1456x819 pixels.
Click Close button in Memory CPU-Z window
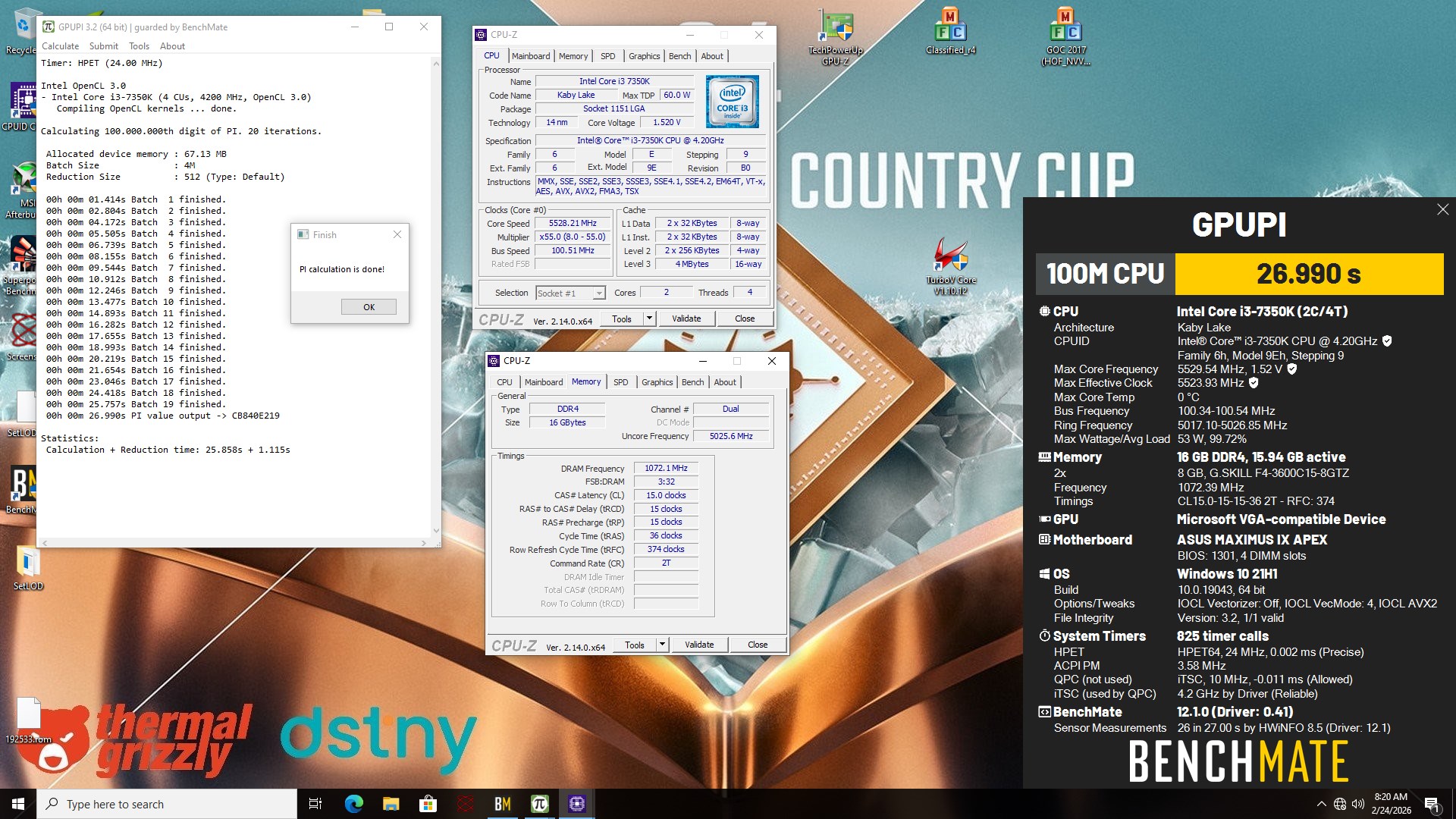(x=758, y=645)
